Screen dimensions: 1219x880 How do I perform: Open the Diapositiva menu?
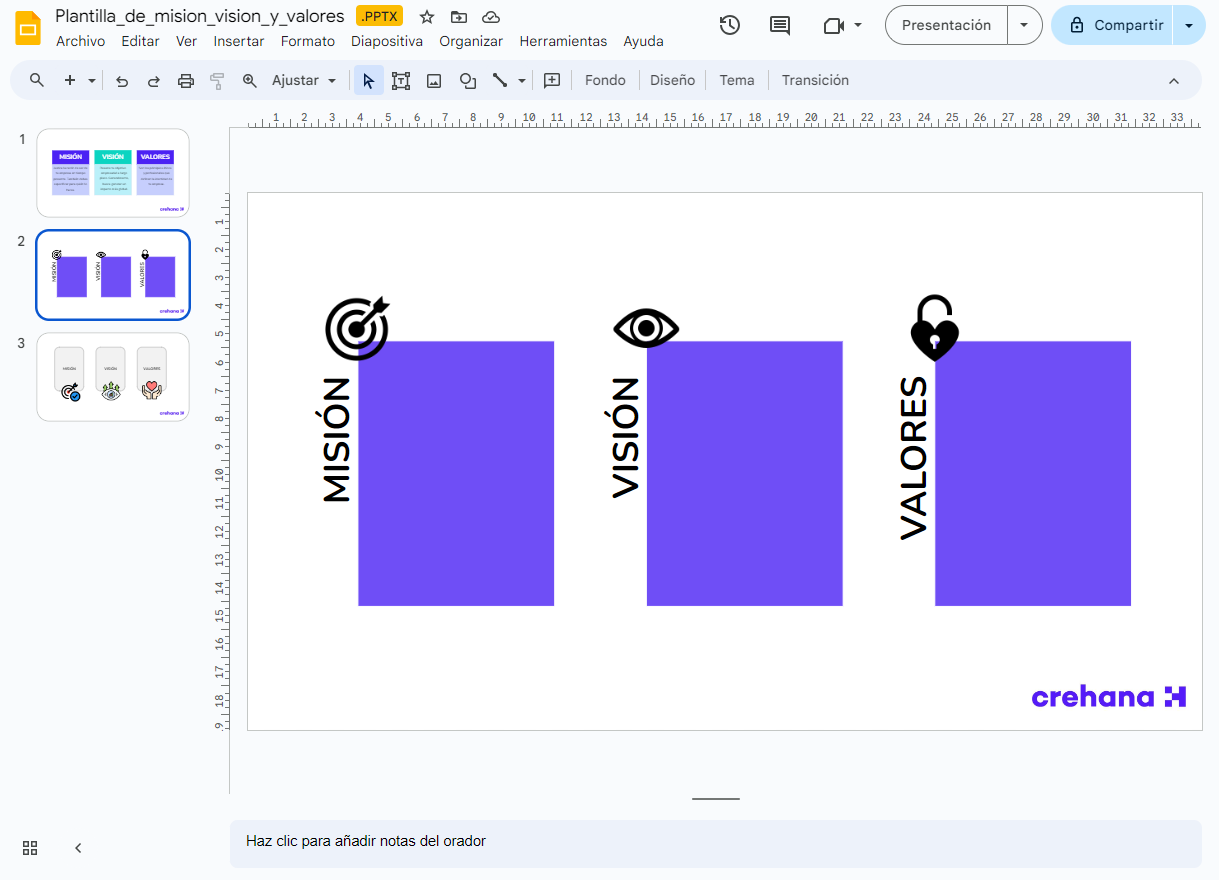386,41
